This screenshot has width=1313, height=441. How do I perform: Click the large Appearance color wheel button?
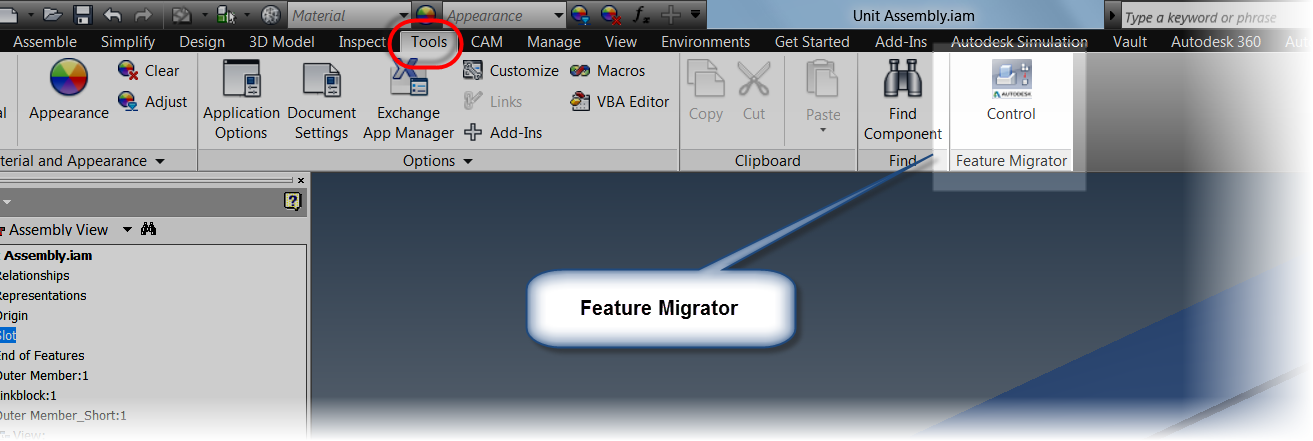(69, 90)
